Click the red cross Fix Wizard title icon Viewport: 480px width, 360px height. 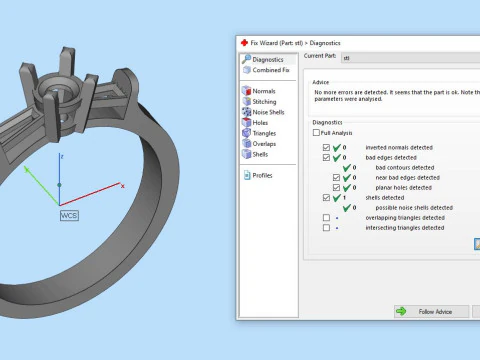(244, 43)
